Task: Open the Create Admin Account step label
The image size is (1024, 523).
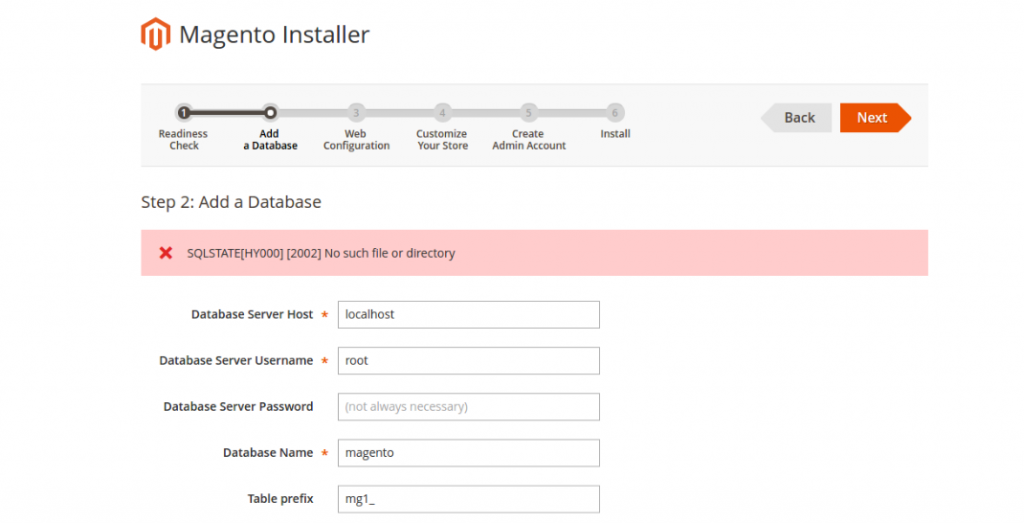Action: click(529, 140)
